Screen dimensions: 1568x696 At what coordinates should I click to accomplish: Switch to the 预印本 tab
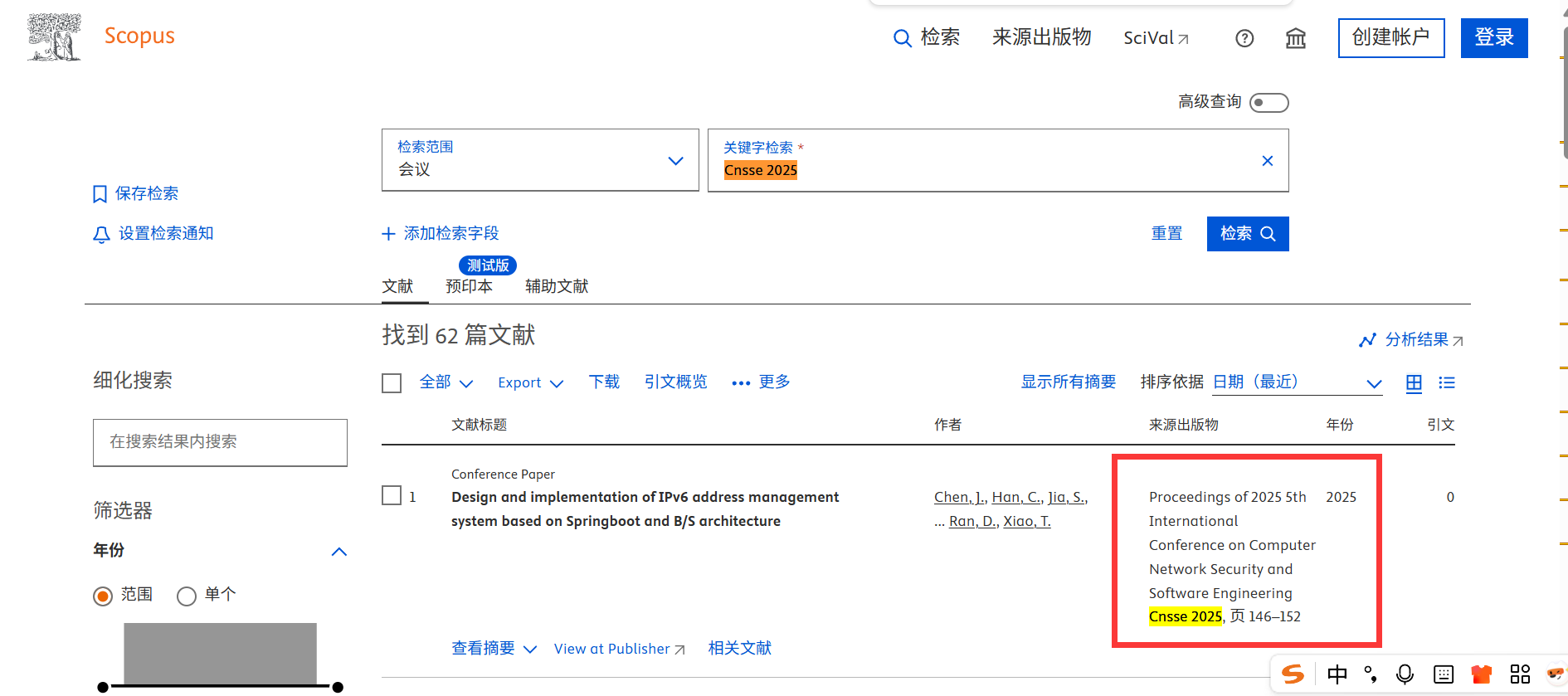coord(469,286)
